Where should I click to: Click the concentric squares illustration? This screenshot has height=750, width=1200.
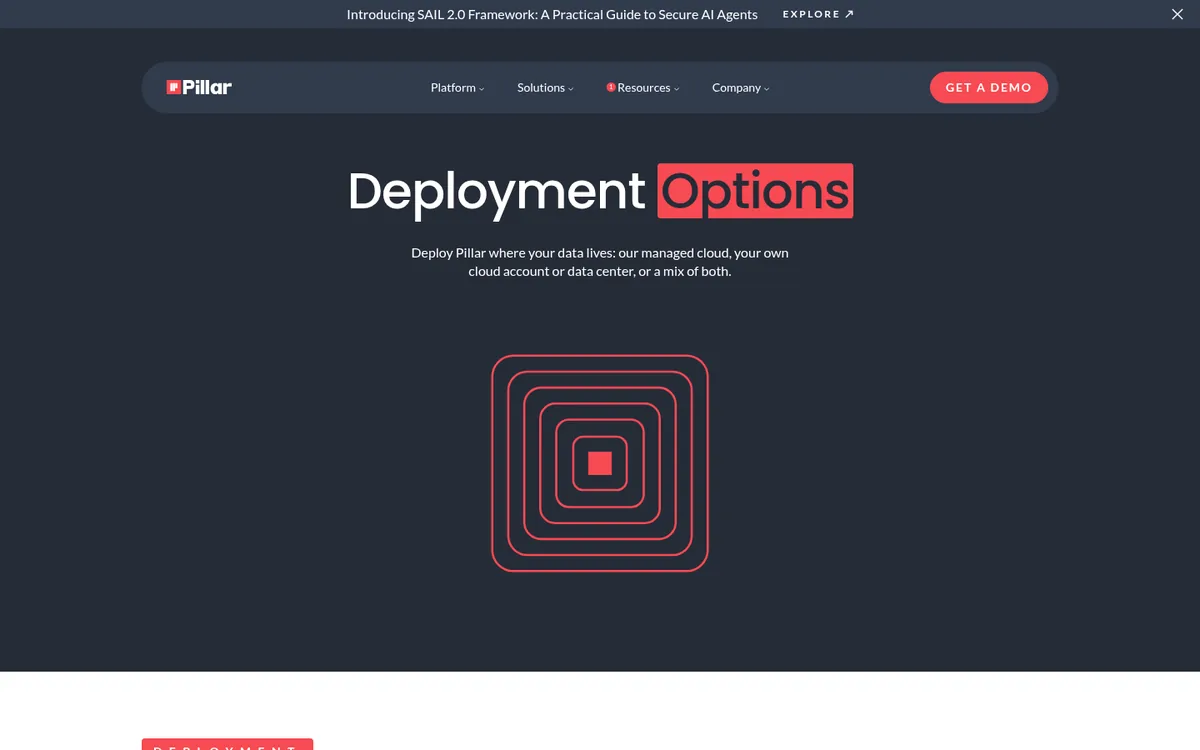(600, 463)
